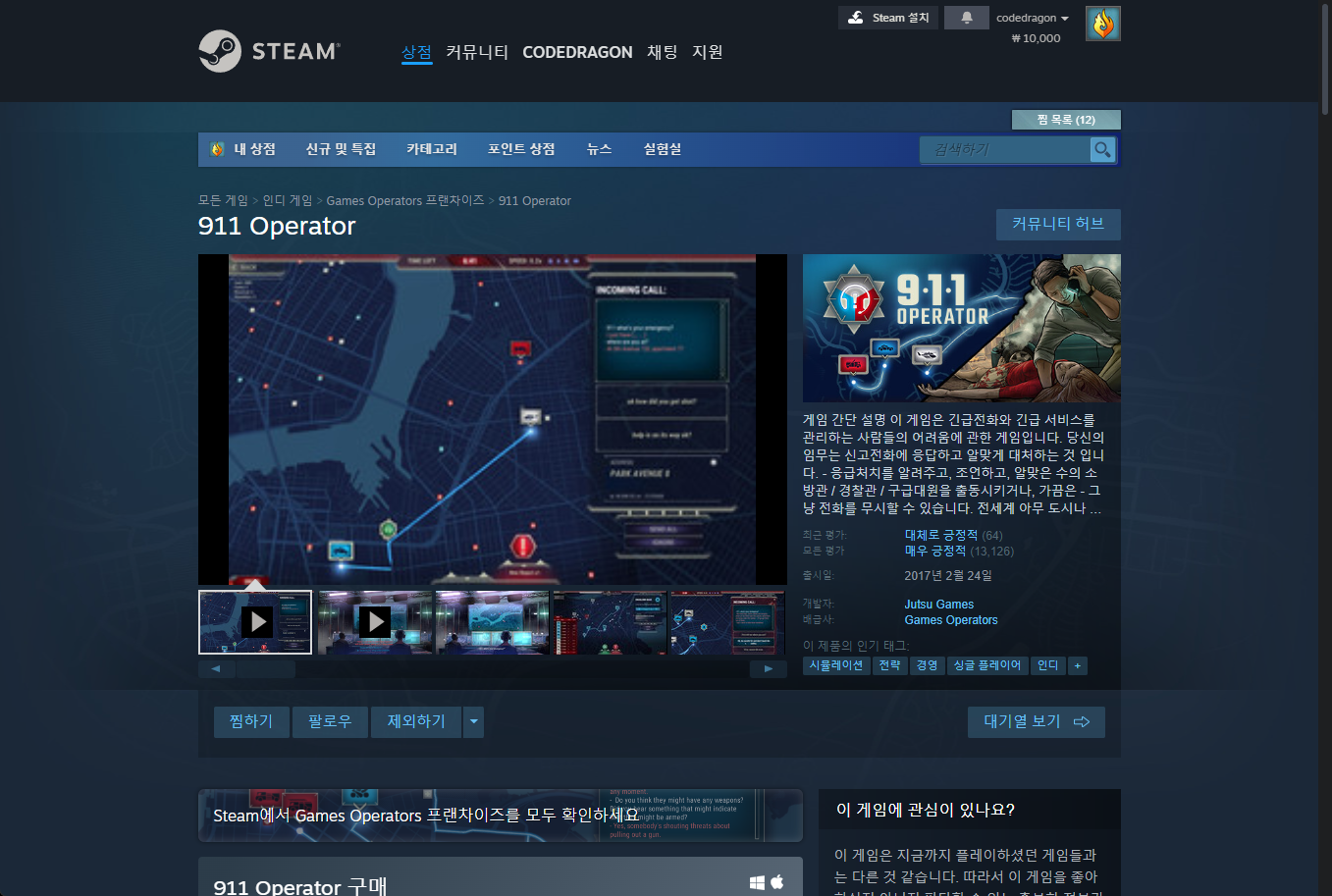Expand the 제외하기 dropdown arrow

[474, 722]
